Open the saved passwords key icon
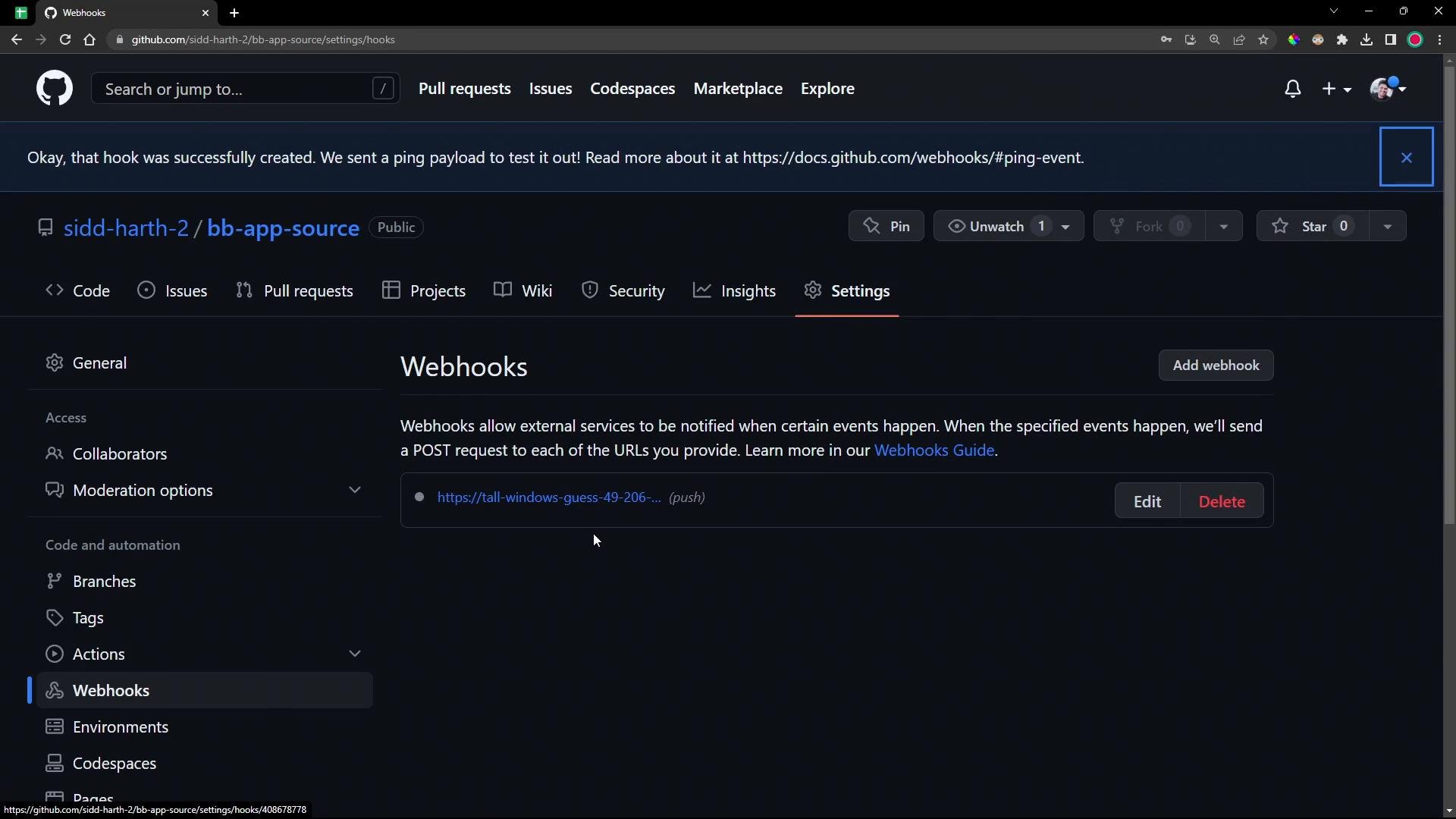Viewport: 1456px width, 819px height. tap(1166, 39)
